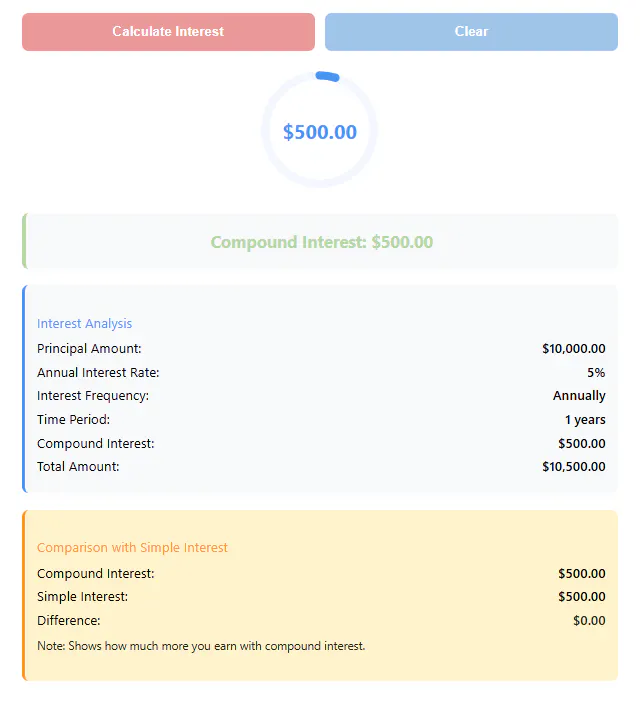Click the Compound Interest: $500.00 result banner
The width and height of the screenshot is (642, 715).
pyautogui.click(x=321, y=242)
